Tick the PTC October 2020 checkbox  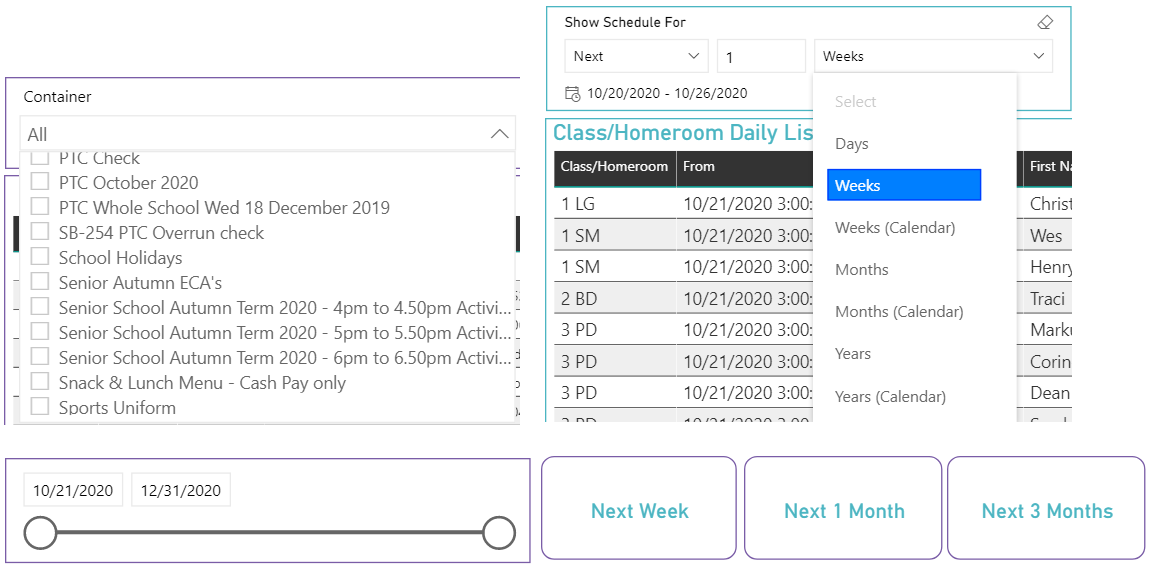pos(40,182)
